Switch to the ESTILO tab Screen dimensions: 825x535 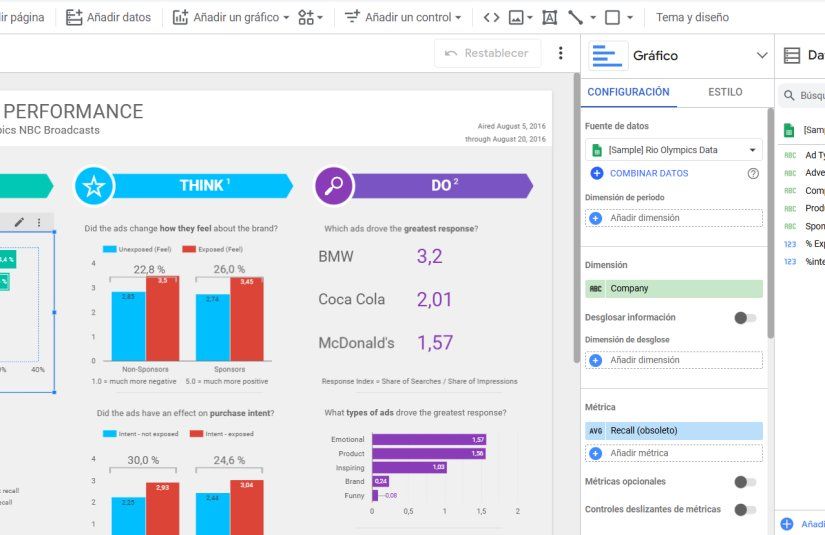pos(725,92)
